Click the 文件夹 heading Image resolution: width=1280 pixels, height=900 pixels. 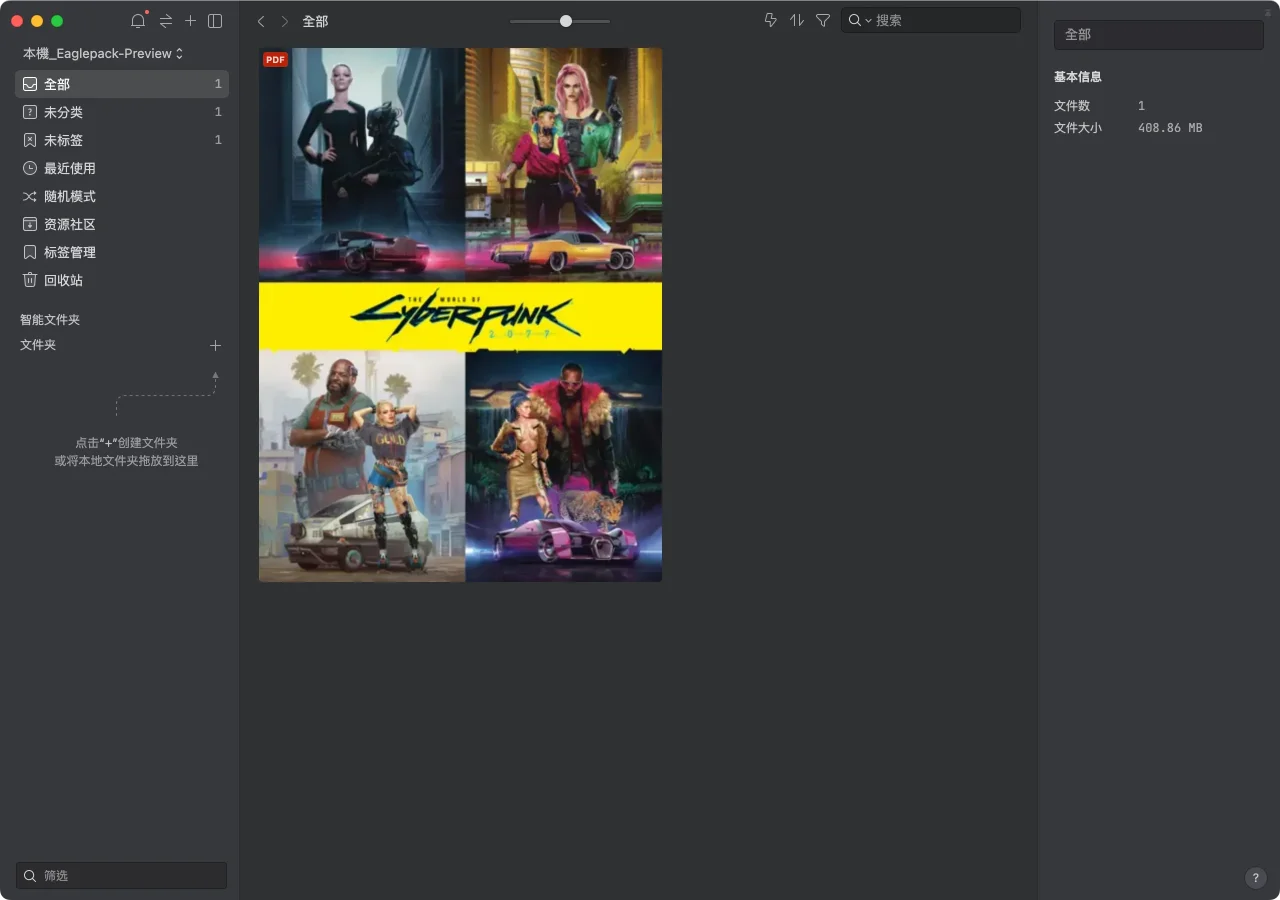click(38, 345)
